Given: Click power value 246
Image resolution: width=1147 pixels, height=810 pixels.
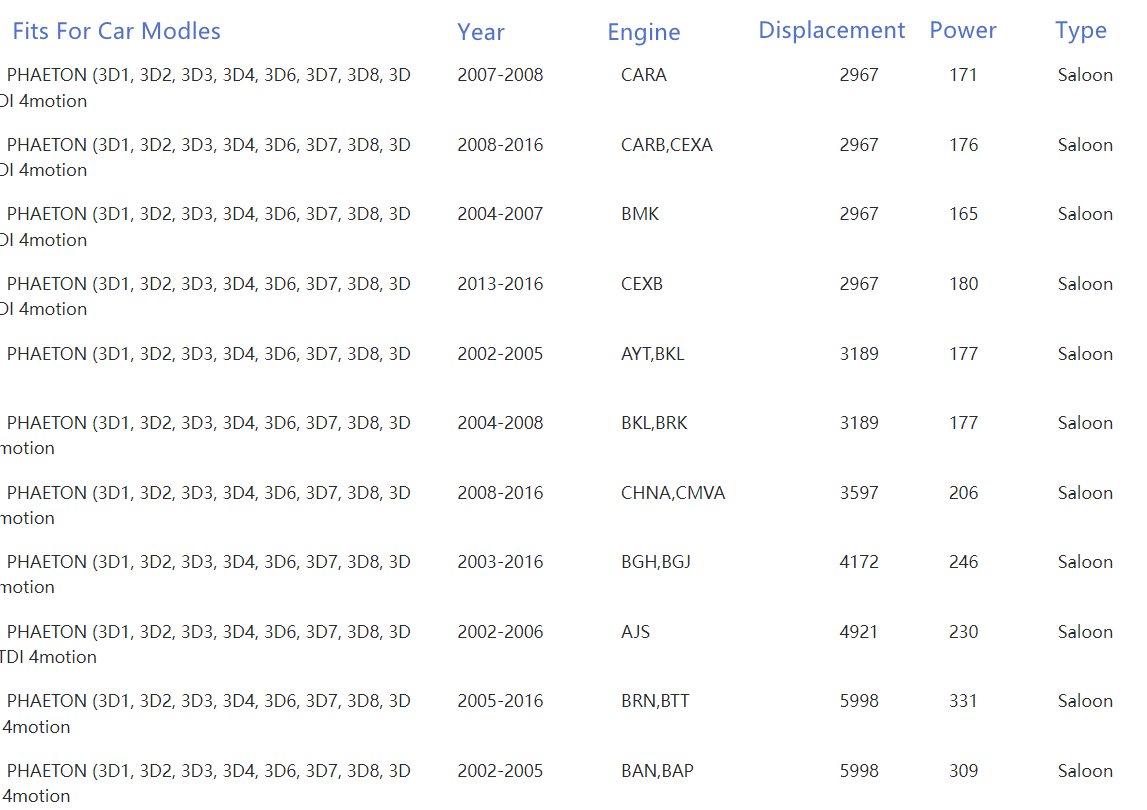Looking at the screenshot, I should point(963,562).
